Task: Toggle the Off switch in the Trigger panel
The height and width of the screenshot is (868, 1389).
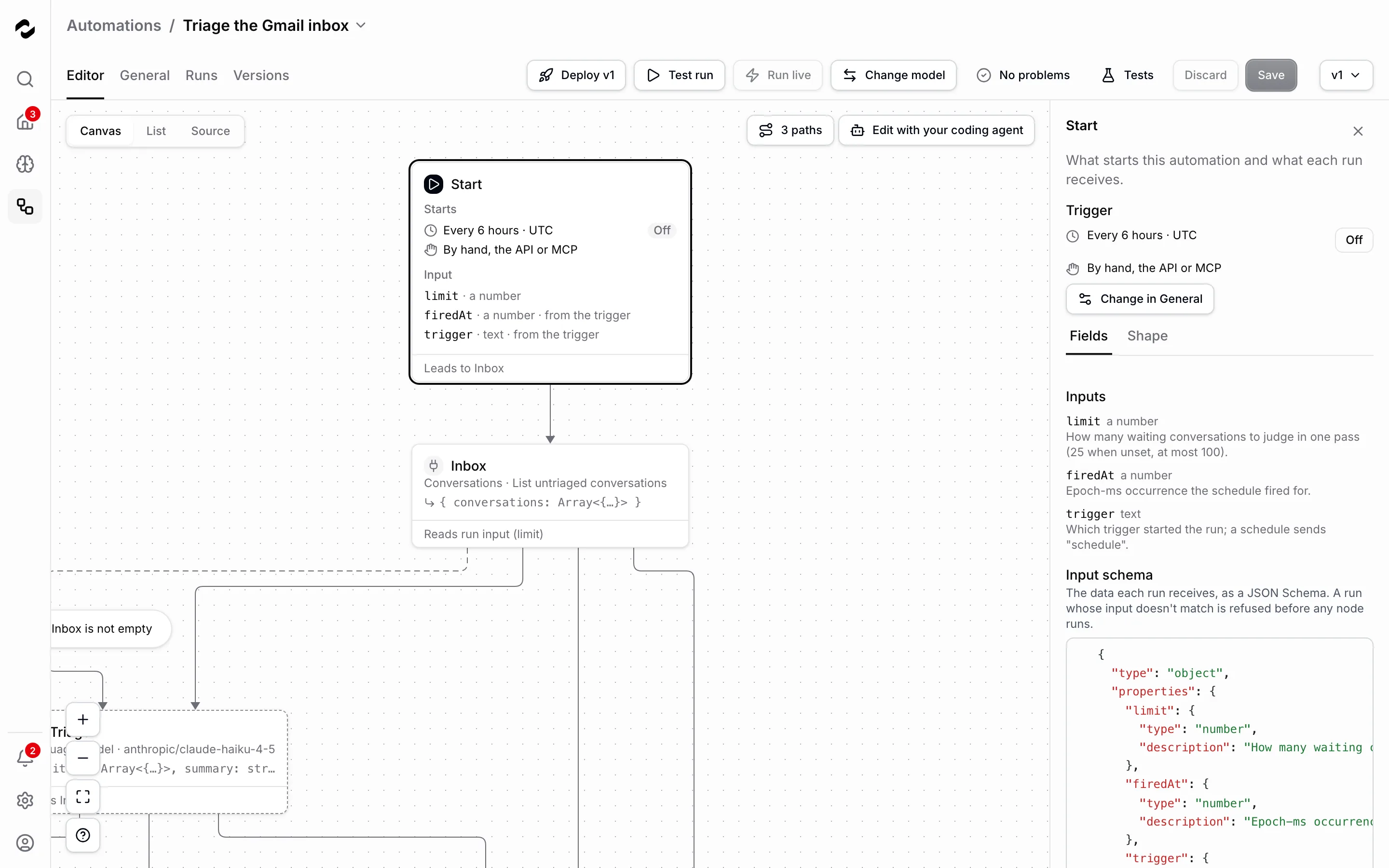Action: point(1353,240)
